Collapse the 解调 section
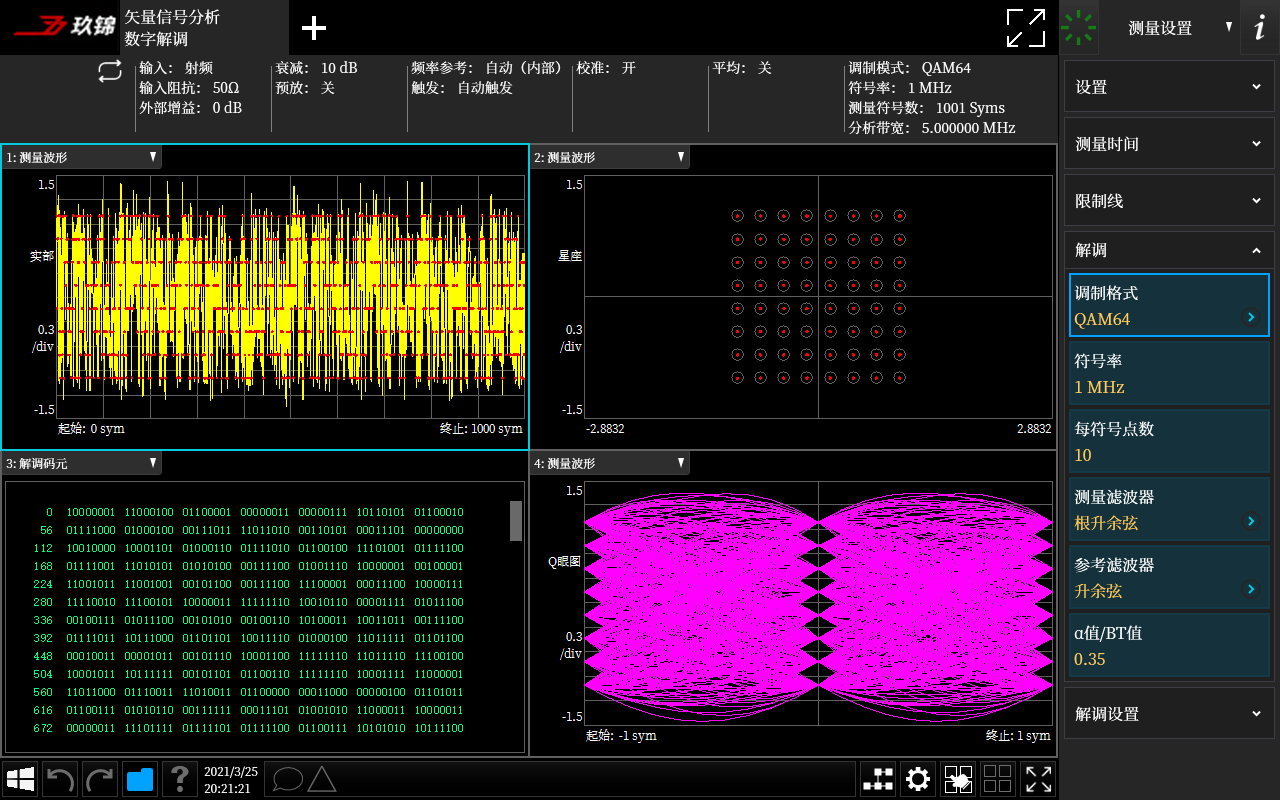The width and height of the screenshot is (1280, 800). point(1169,250)
